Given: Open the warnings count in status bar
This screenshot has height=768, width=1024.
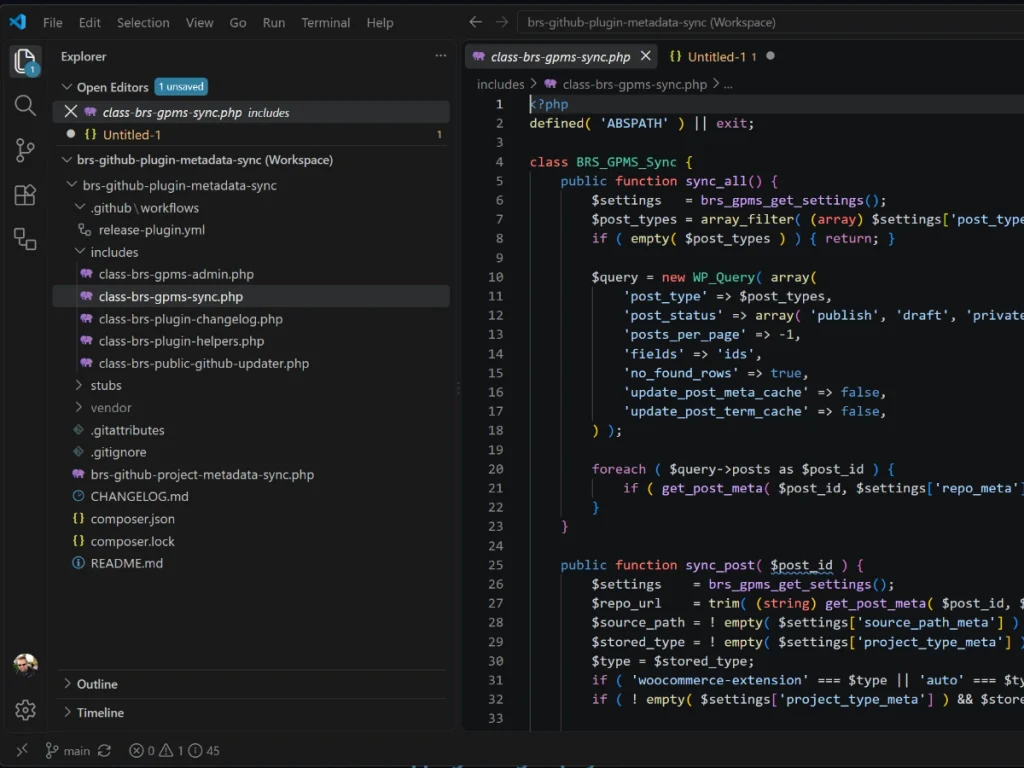Looking at the screenshot, I should coord(172,751).
